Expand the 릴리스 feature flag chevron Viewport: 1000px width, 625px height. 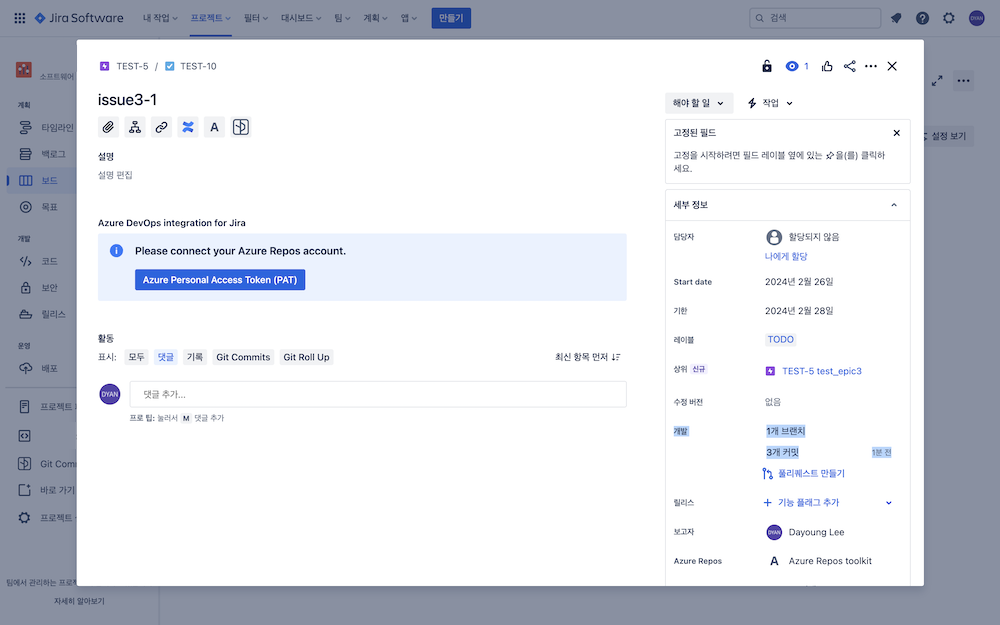[888, 503]
